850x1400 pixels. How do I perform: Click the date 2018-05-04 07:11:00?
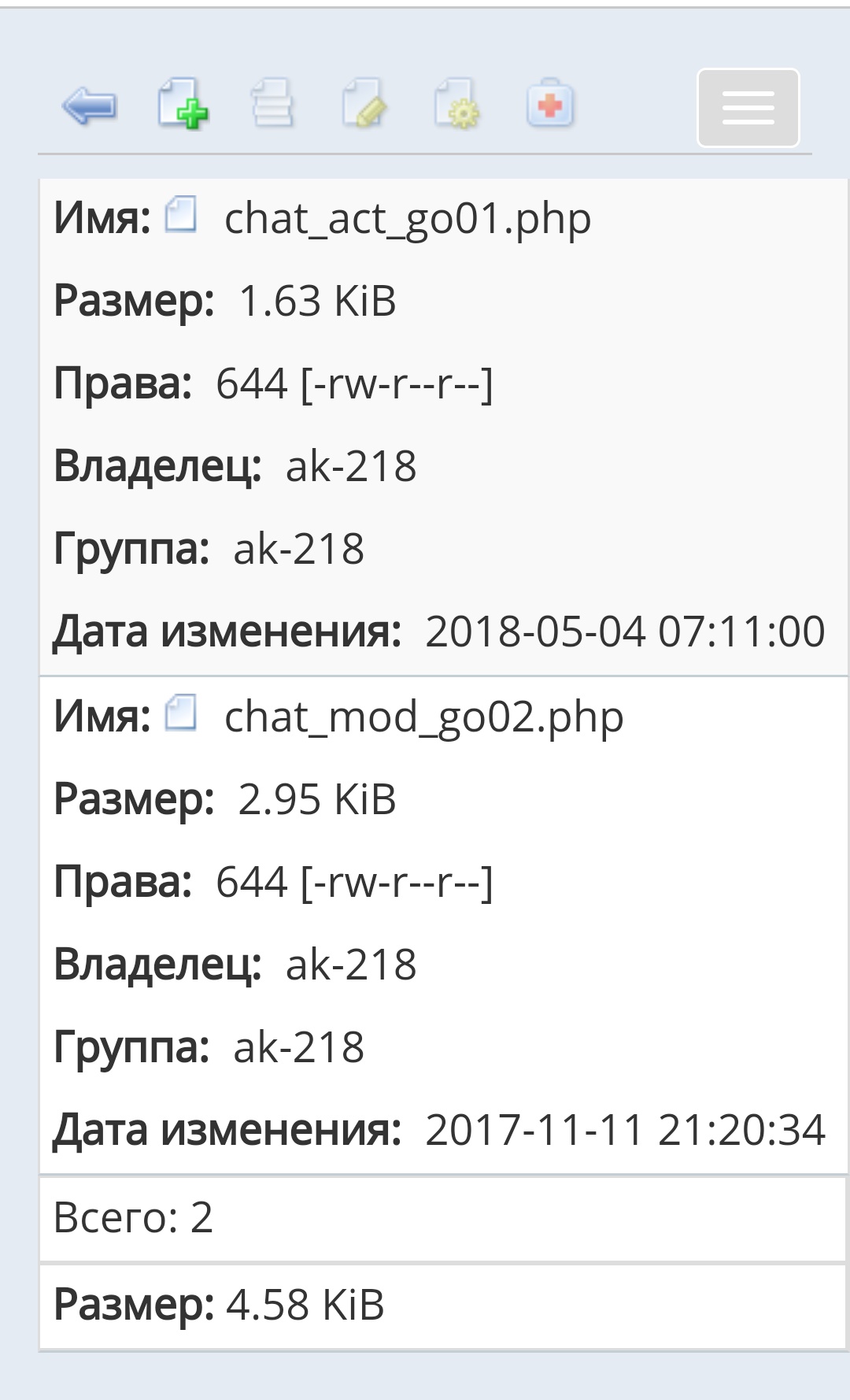pyautogui.click(x=625, y=631)
